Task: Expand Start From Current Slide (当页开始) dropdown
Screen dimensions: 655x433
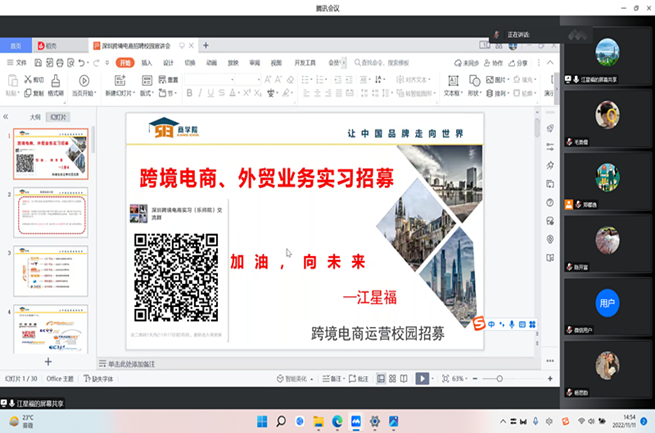Action: point(95,93)
